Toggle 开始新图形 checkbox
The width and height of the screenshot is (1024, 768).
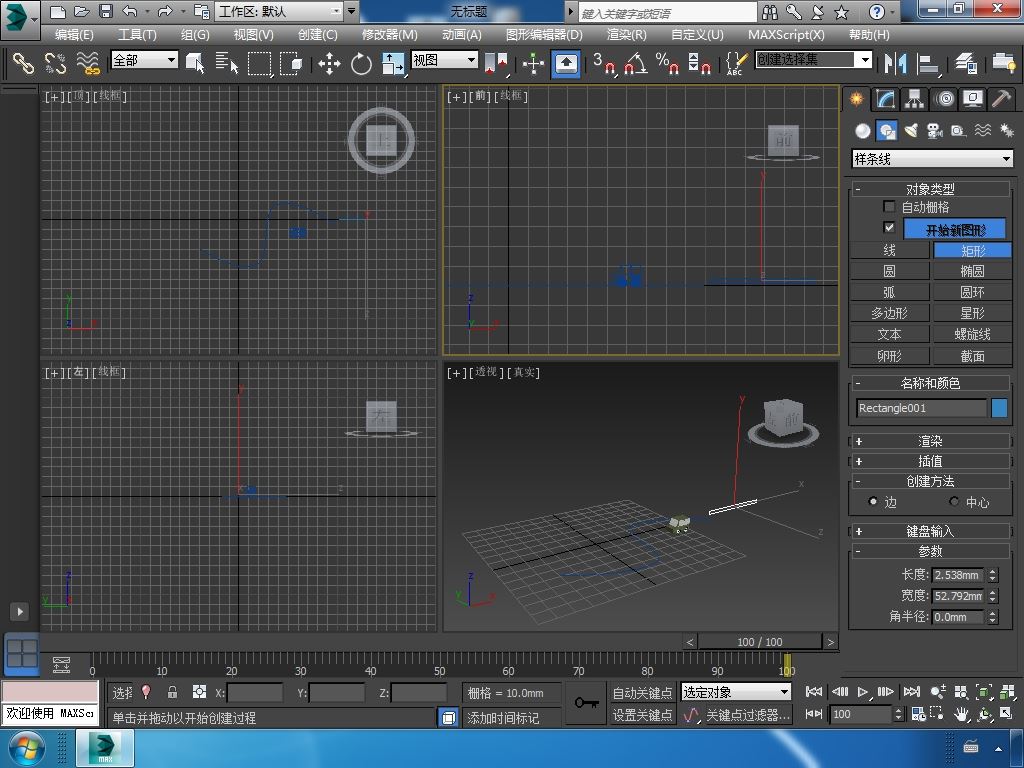click(889, 227)
